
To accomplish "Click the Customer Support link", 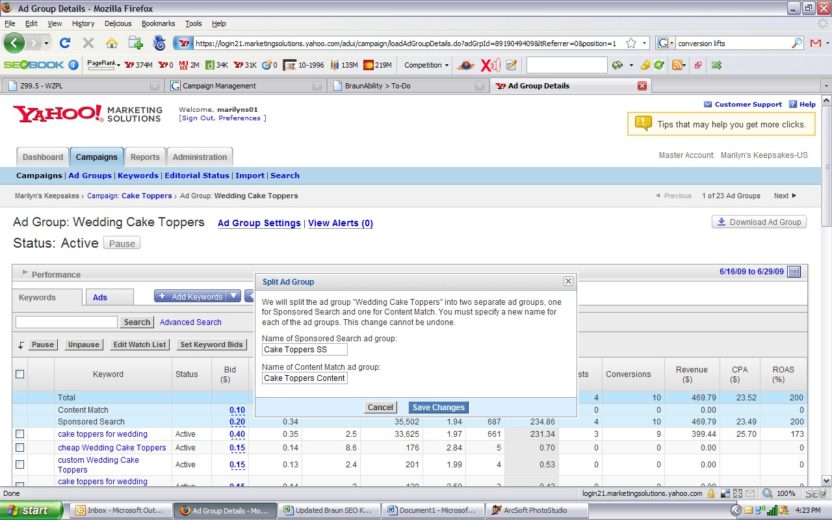I will coord(748,104).
